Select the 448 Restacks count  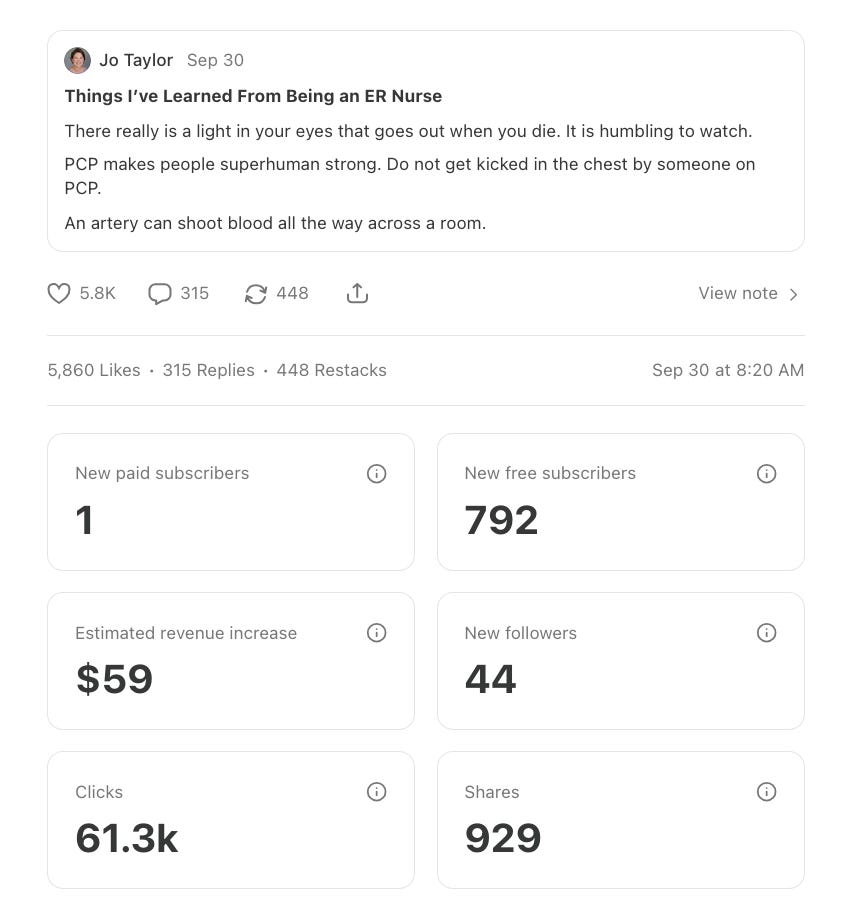(x=332, y=370)
